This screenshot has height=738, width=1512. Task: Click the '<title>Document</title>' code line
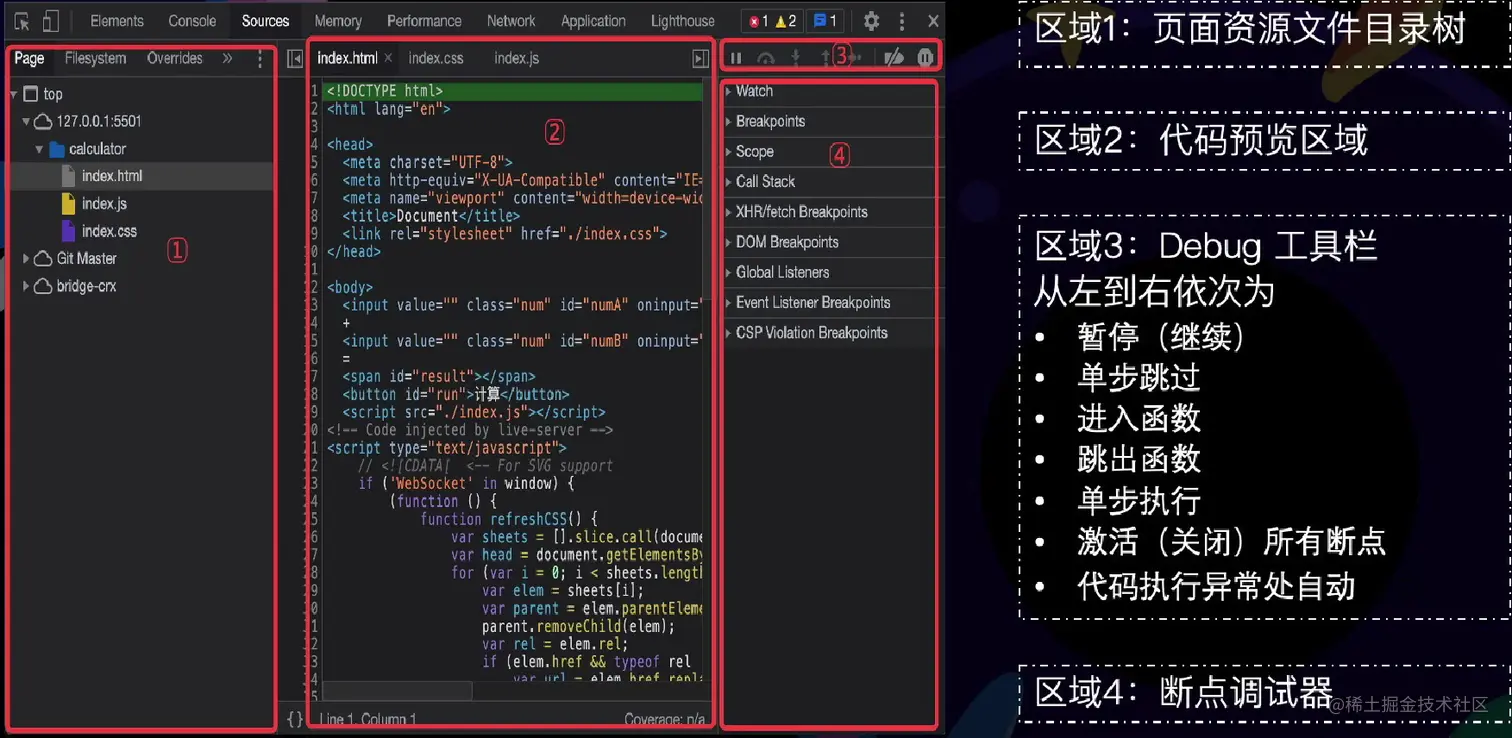click(x=431, y=216)
